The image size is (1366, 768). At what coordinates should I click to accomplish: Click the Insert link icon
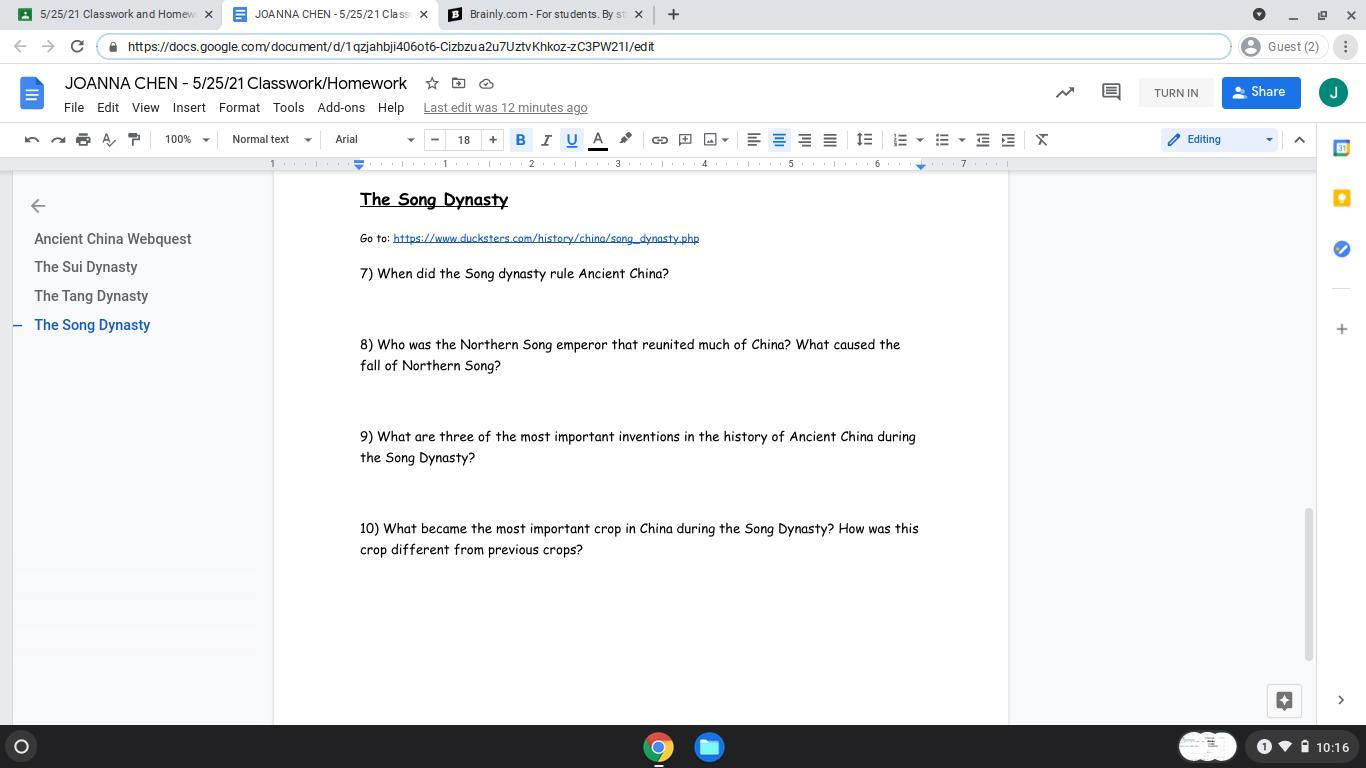pos(659,140)
